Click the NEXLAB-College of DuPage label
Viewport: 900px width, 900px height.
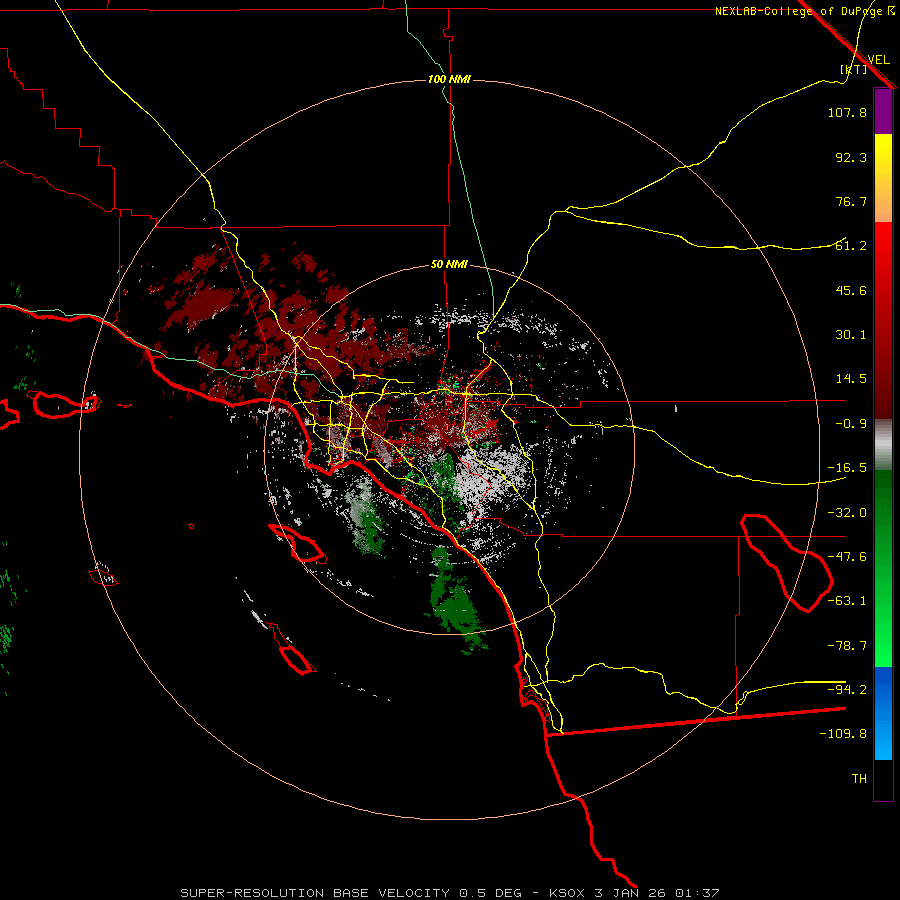804,11
